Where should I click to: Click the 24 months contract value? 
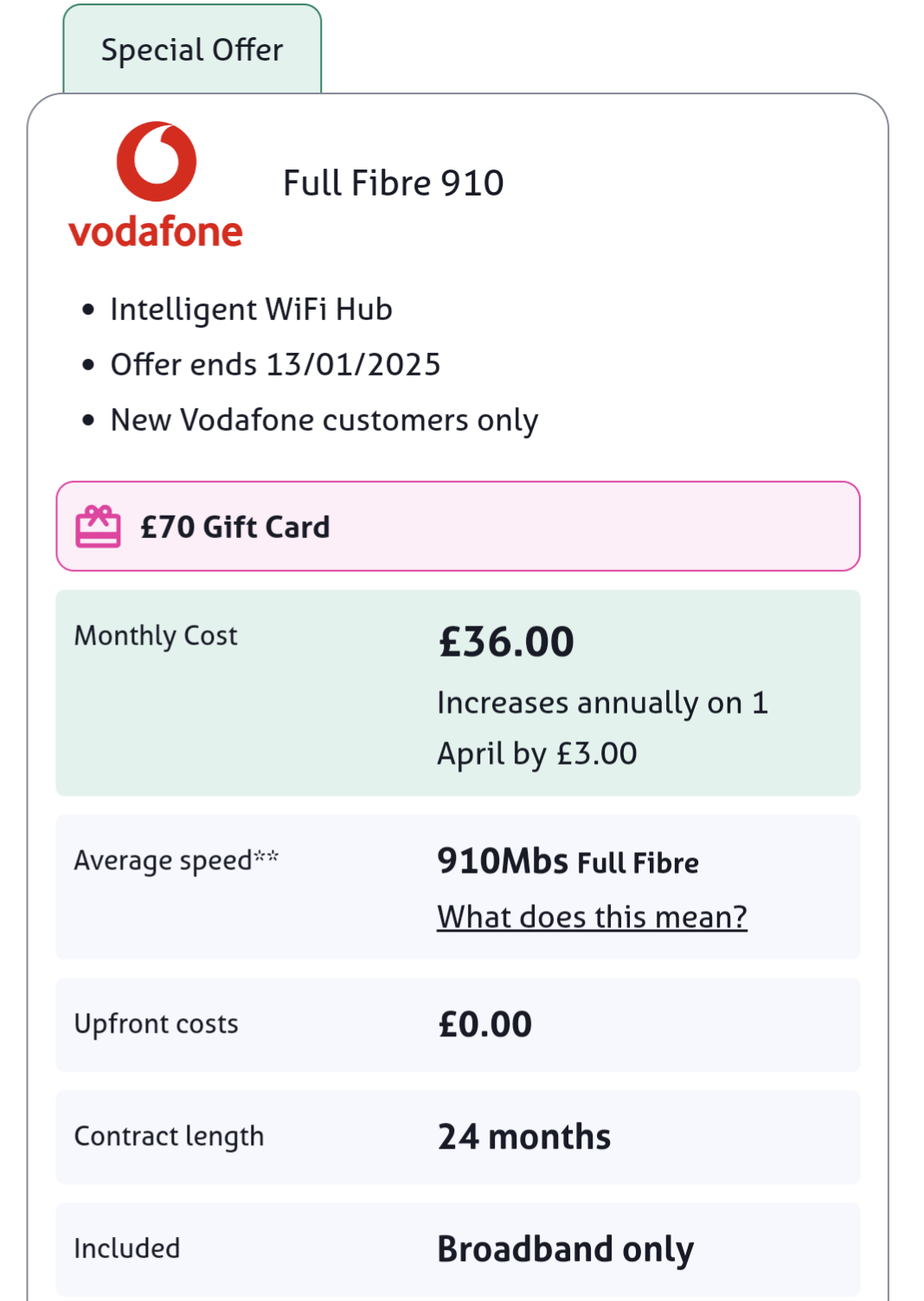(524, 1137)
